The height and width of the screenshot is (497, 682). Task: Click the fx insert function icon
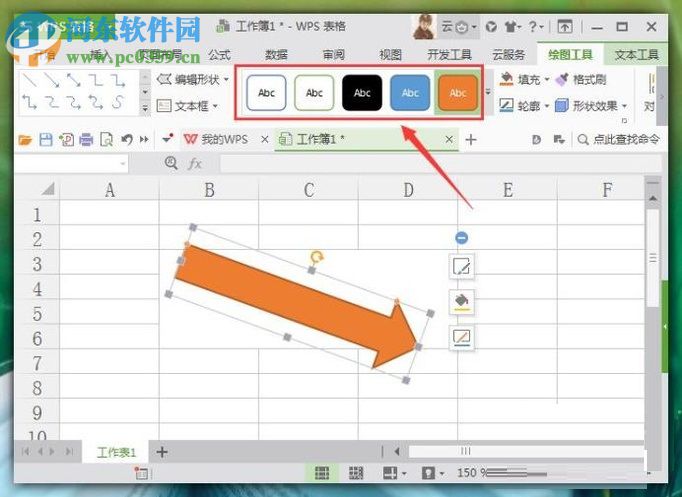pyautogui.click(x=195, y=164)
